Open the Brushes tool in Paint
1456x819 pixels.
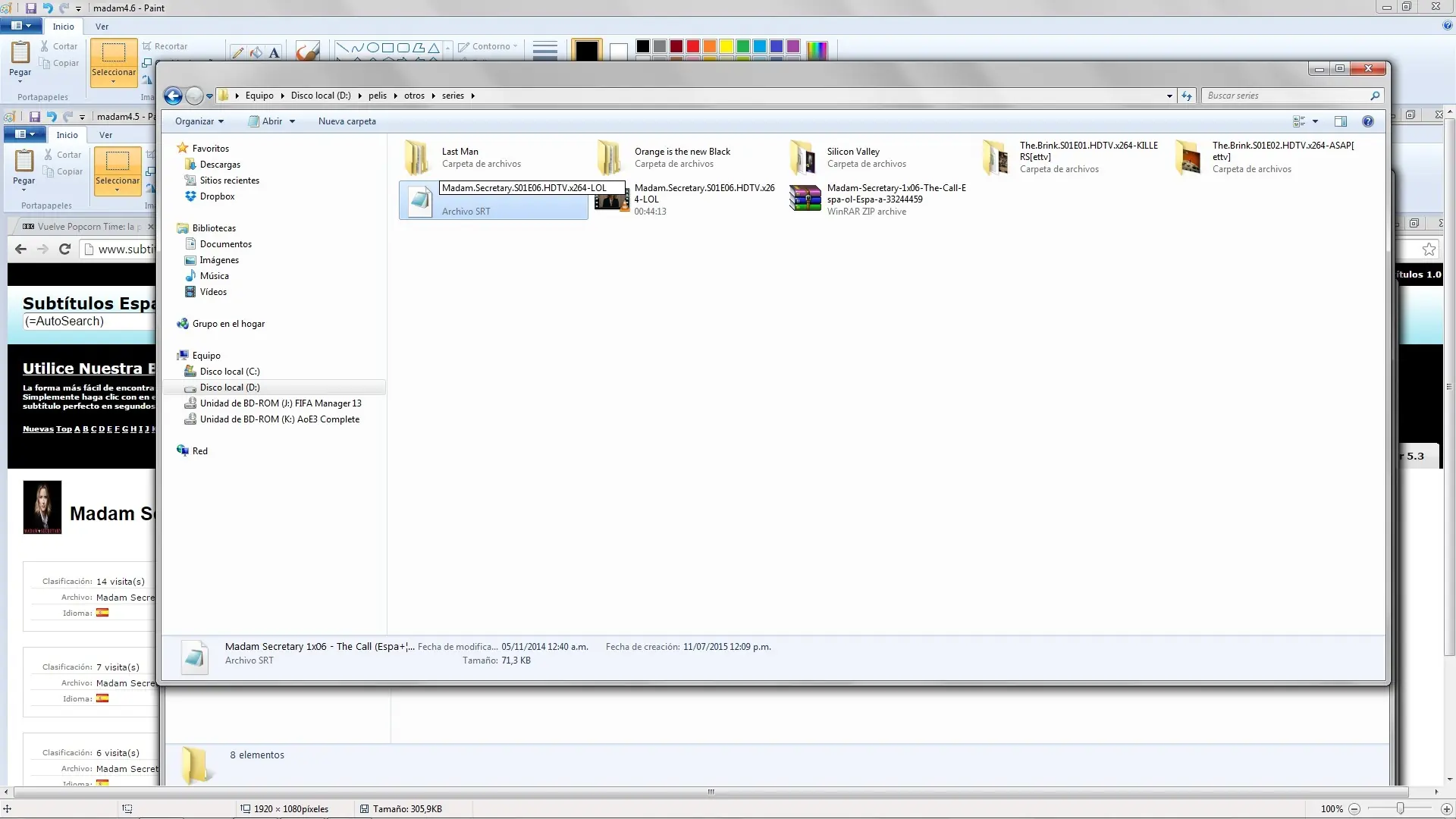(307, 51)
